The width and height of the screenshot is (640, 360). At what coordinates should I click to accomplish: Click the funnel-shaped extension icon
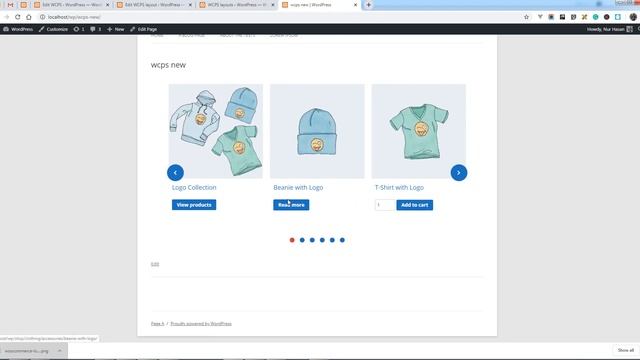click(540, 17)
